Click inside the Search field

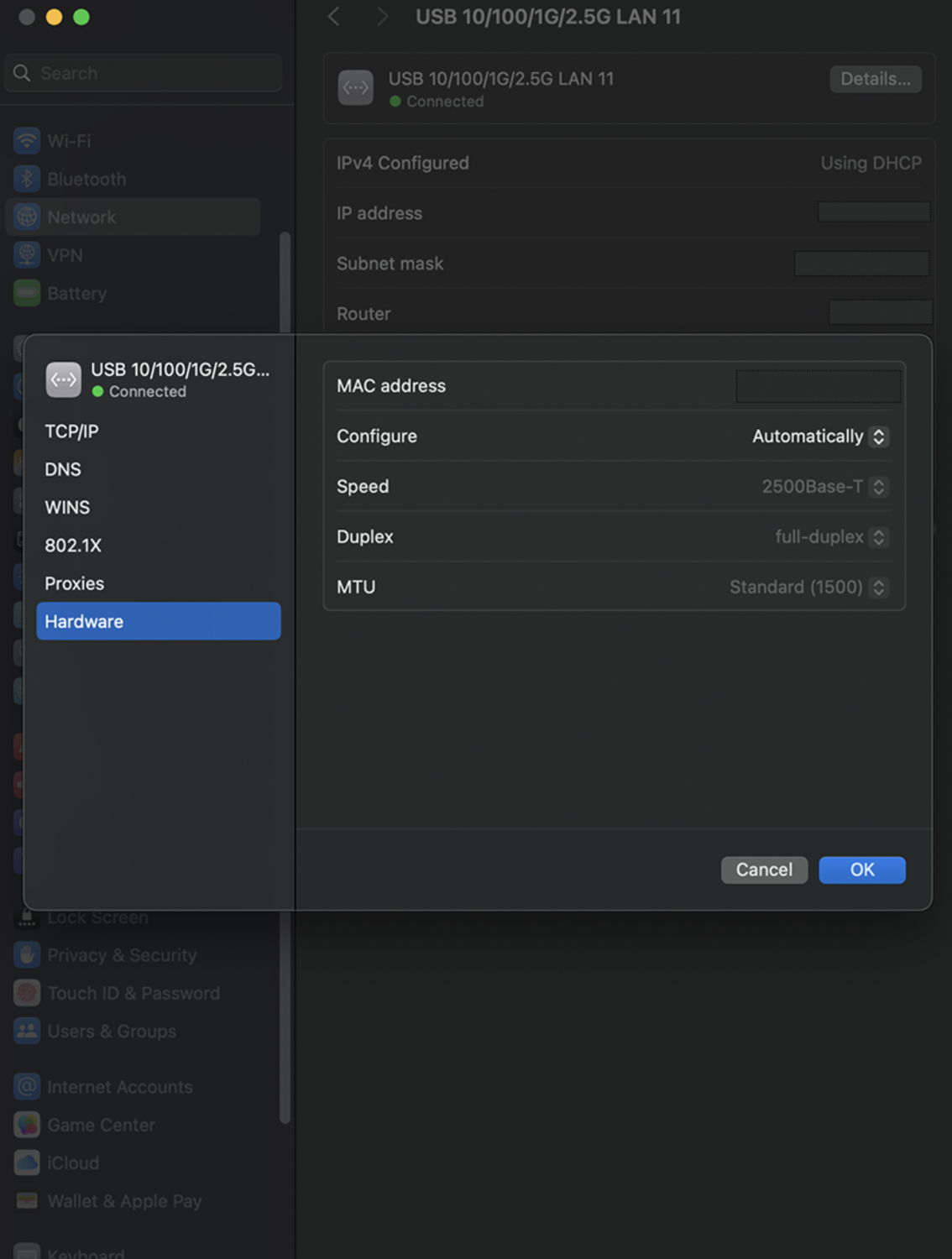point(143,73)
